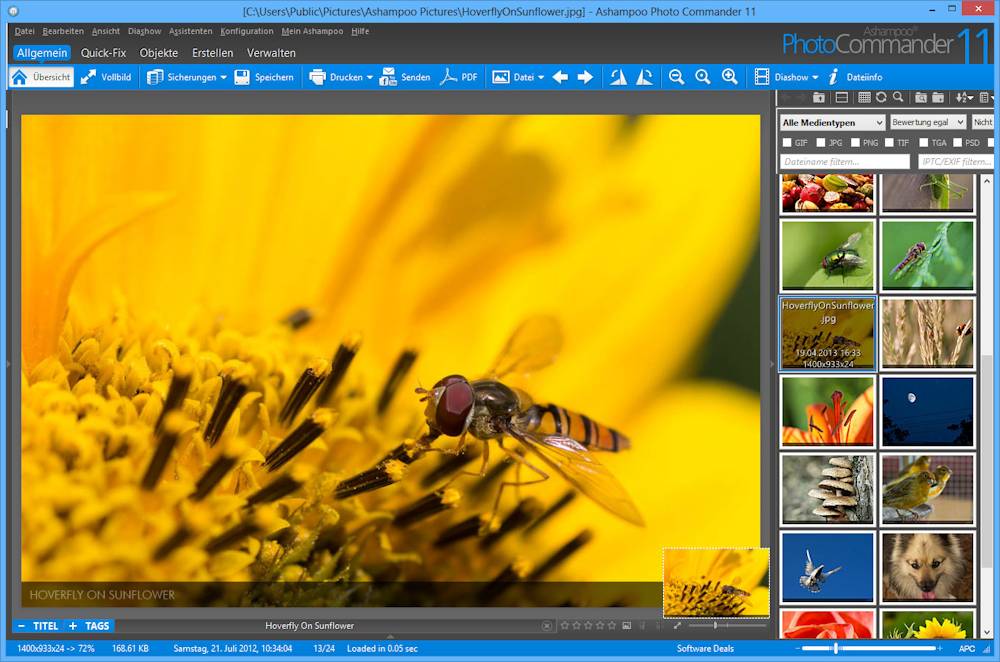Click the Speichern save icon
The height and width of the screenshot is (662, 1000).
(x=243, y=77)
